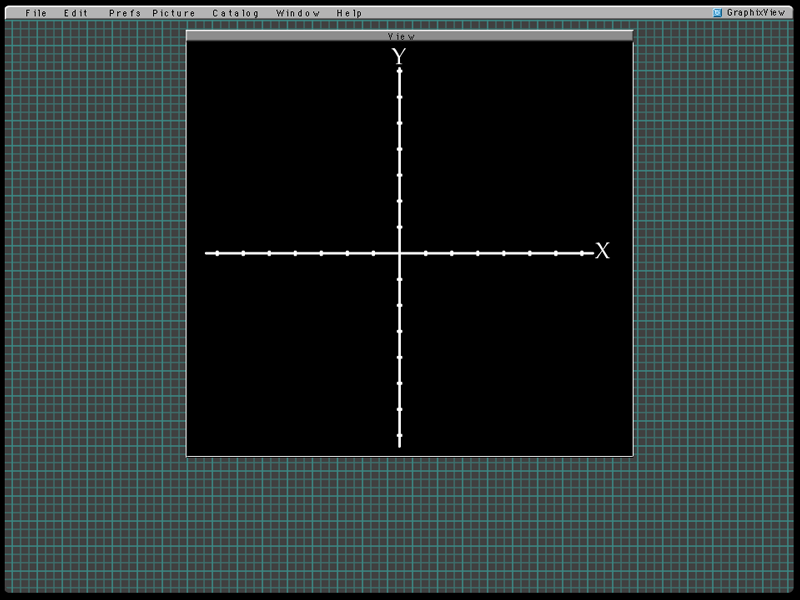800x600 pixels.
Task: Open the Help menu
Action: coord(349,13)
